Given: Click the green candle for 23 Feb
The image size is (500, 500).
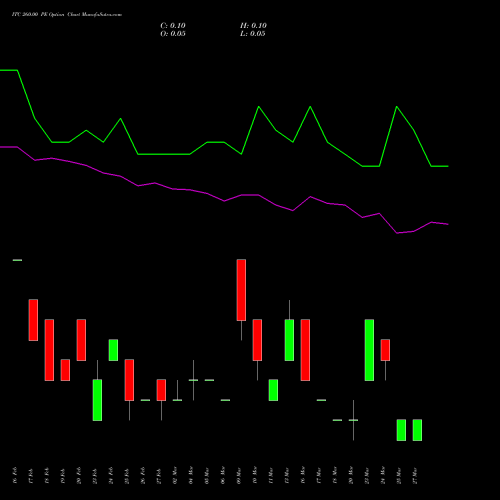Looking at the screenshot, I should (x=97, y=400).
